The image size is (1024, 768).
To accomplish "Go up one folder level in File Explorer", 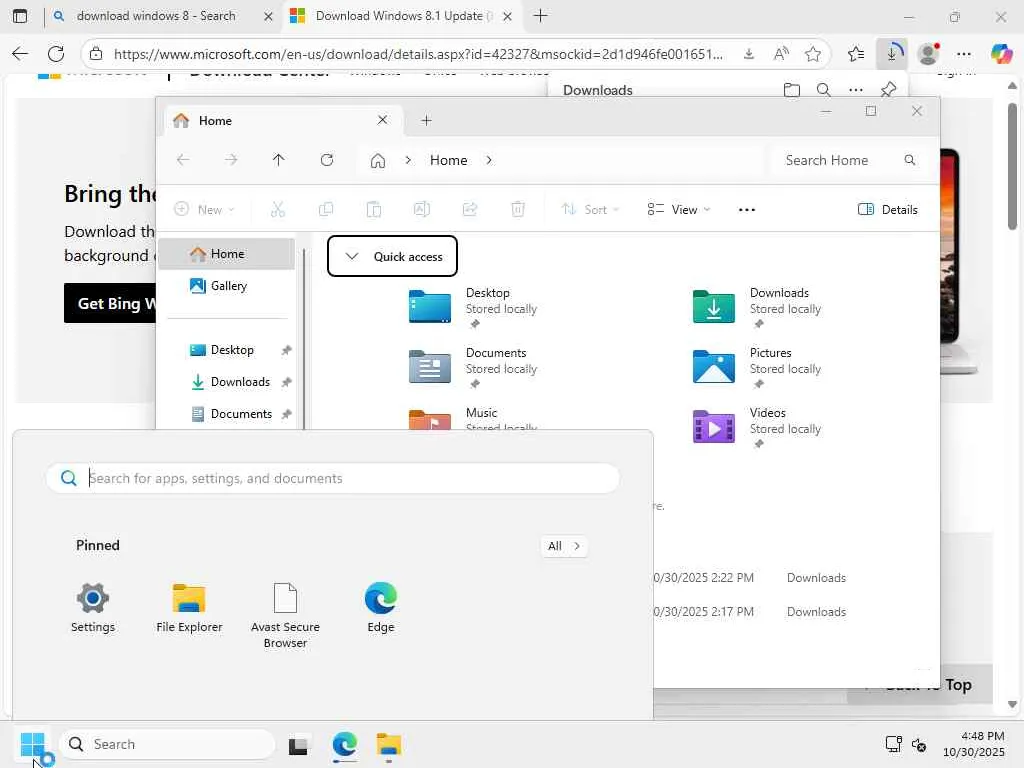I will tap(279, 160).
